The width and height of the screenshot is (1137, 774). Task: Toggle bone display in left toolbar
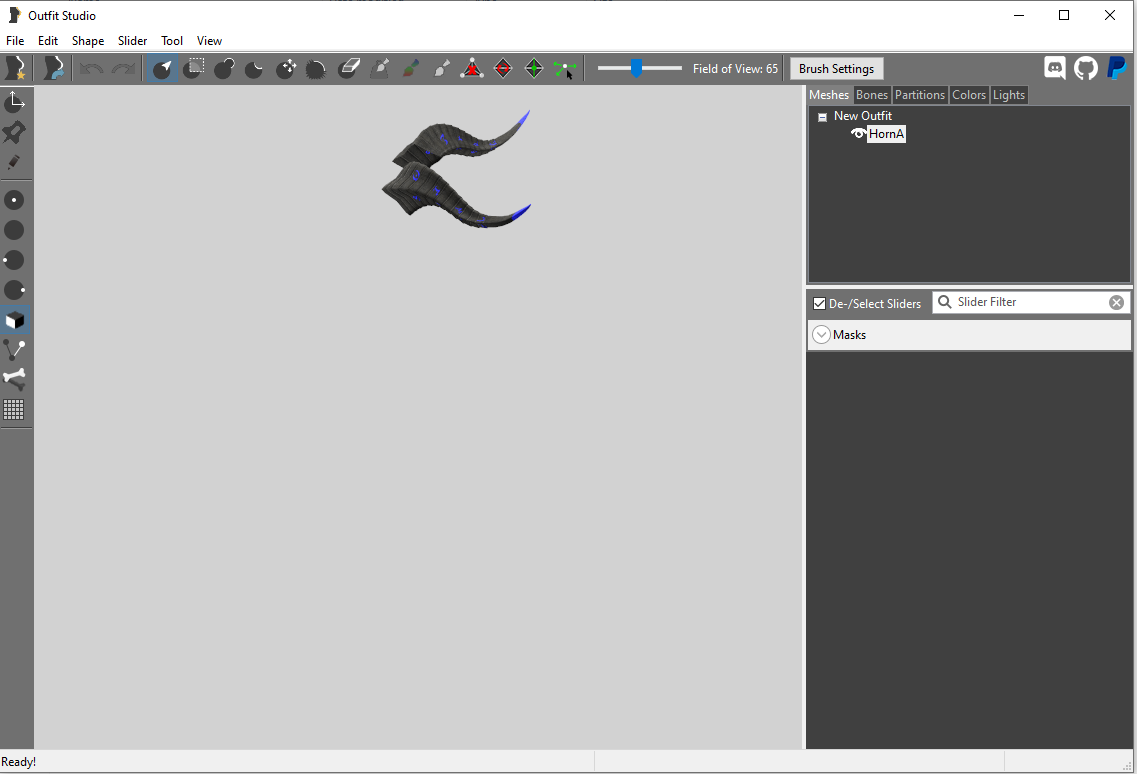tap(14, 379)
